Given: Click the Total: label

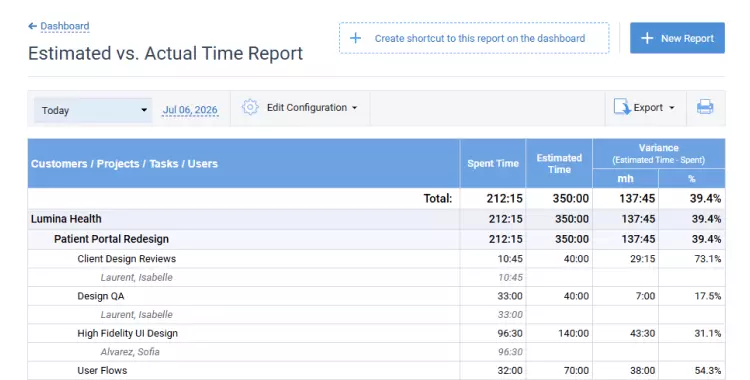Looking at the screenshot, I should (x=438, y=199).
